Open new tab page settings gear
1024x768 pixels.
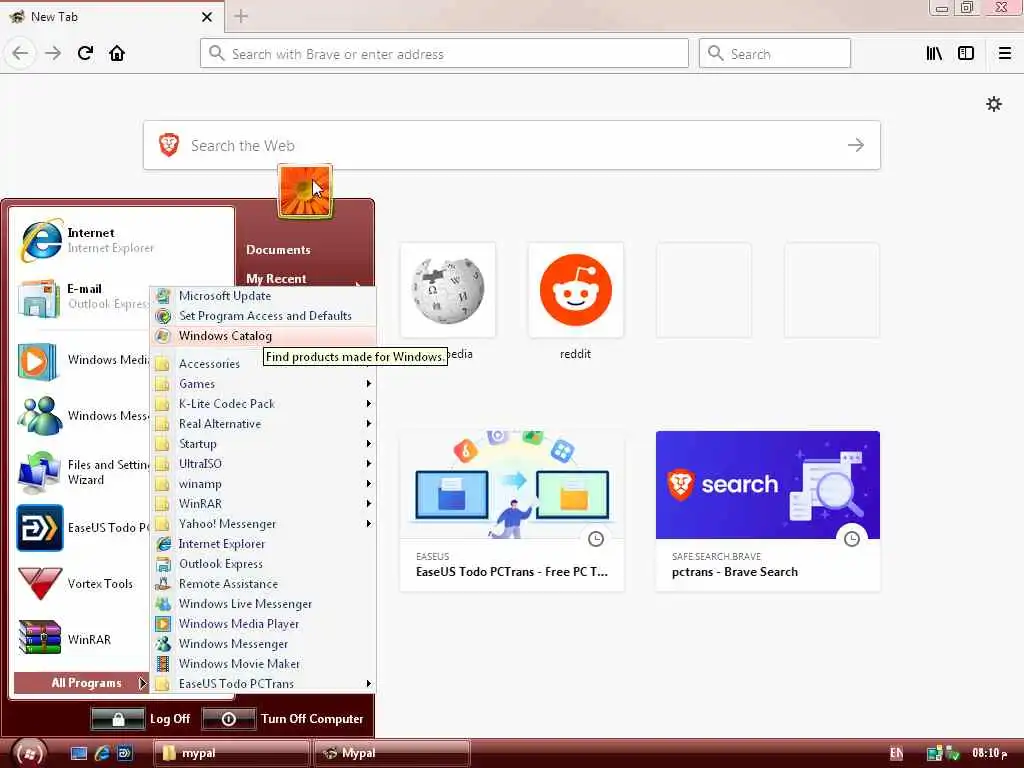coord(994,104)
